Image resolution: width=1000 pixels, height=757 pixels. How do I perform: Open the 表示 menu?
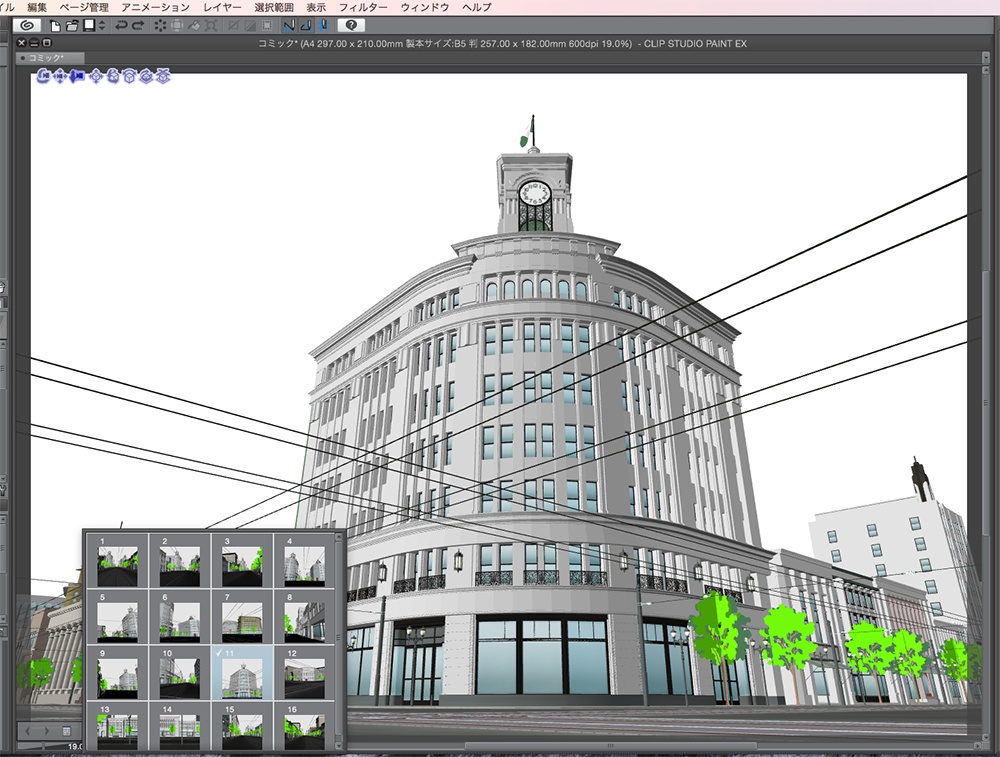click(316, 7)
